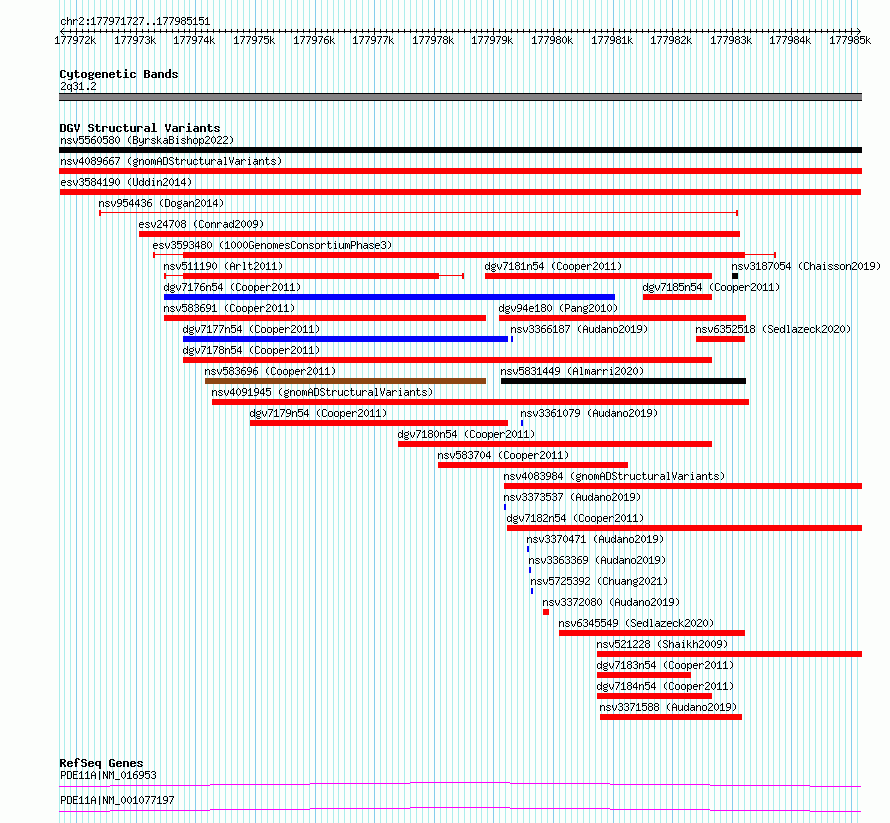Select nsv583696 (Cooper2011) label
Viewport: 890px width, 823px height.
tap(270, 371)
